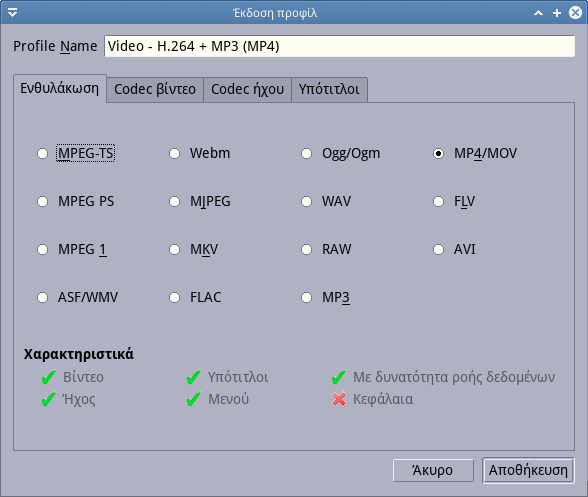This screenshot has height=497, width=588.
Task: Click the plus maximize icon in title bar
Action: [557, 13]
